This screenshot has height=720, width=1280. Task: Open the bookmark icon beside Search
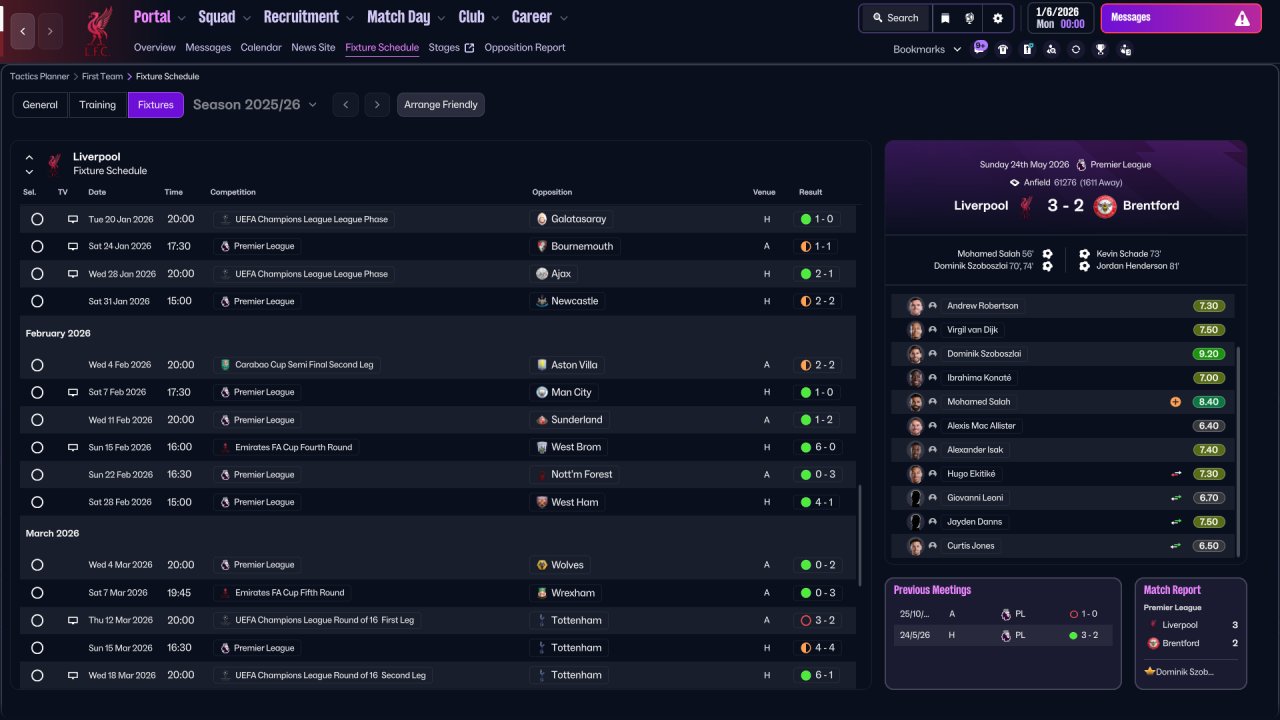(x=945, y=18)
